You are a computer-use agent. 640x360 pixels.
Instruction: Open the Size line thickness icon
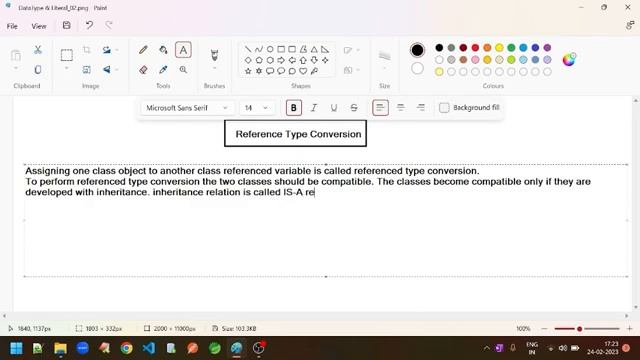click(x=384, y=55)
